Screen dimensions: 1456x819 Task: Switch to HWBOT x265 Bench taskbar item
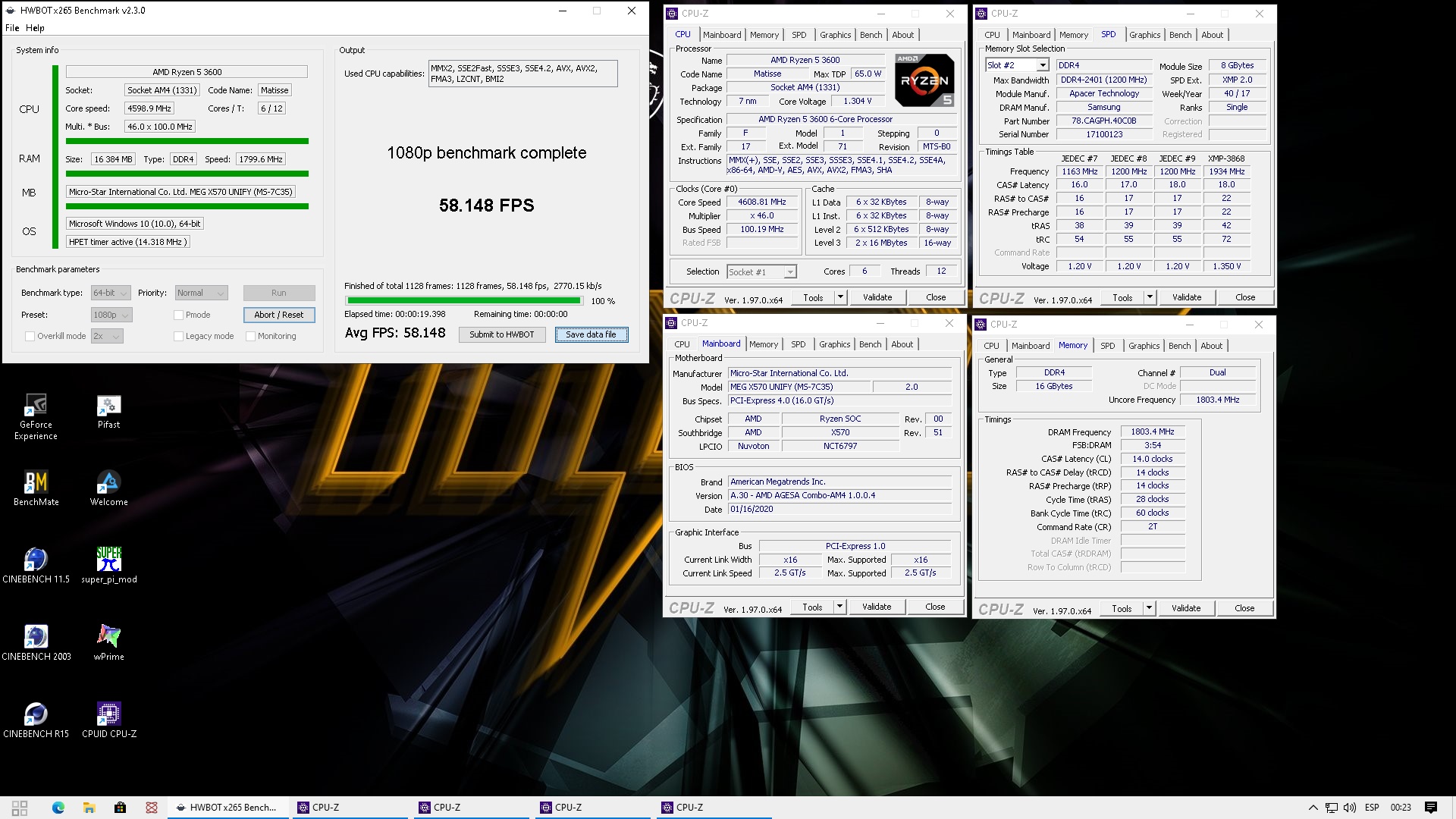(x=228, y=808)
